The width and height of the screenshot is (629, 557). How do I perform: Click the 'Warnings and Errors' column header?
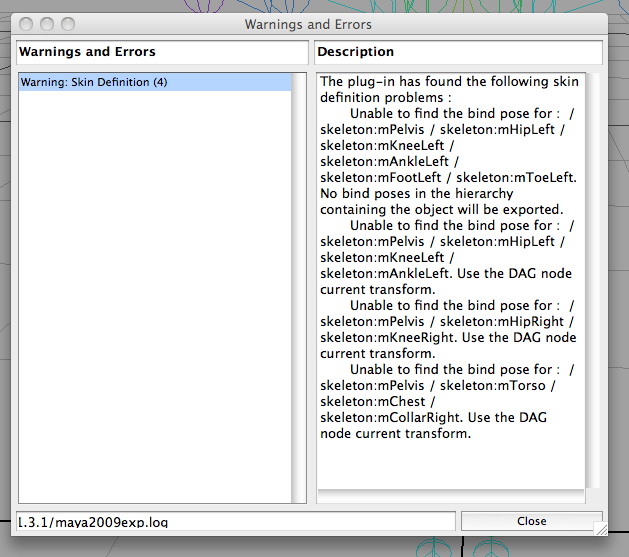click(x=162, y=52)
